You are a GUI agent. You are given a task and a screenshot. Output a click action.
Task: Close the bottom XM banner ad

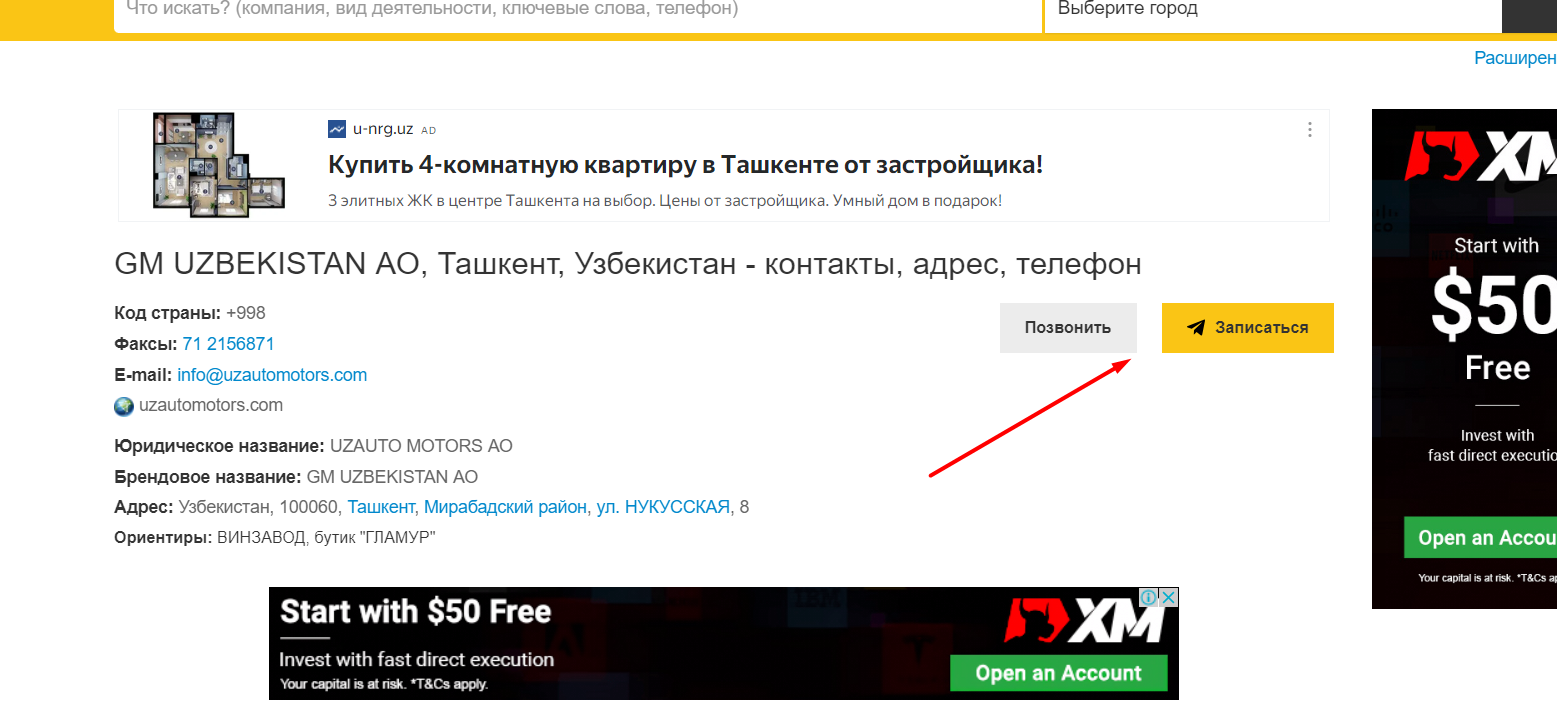tap(1169, 597)
